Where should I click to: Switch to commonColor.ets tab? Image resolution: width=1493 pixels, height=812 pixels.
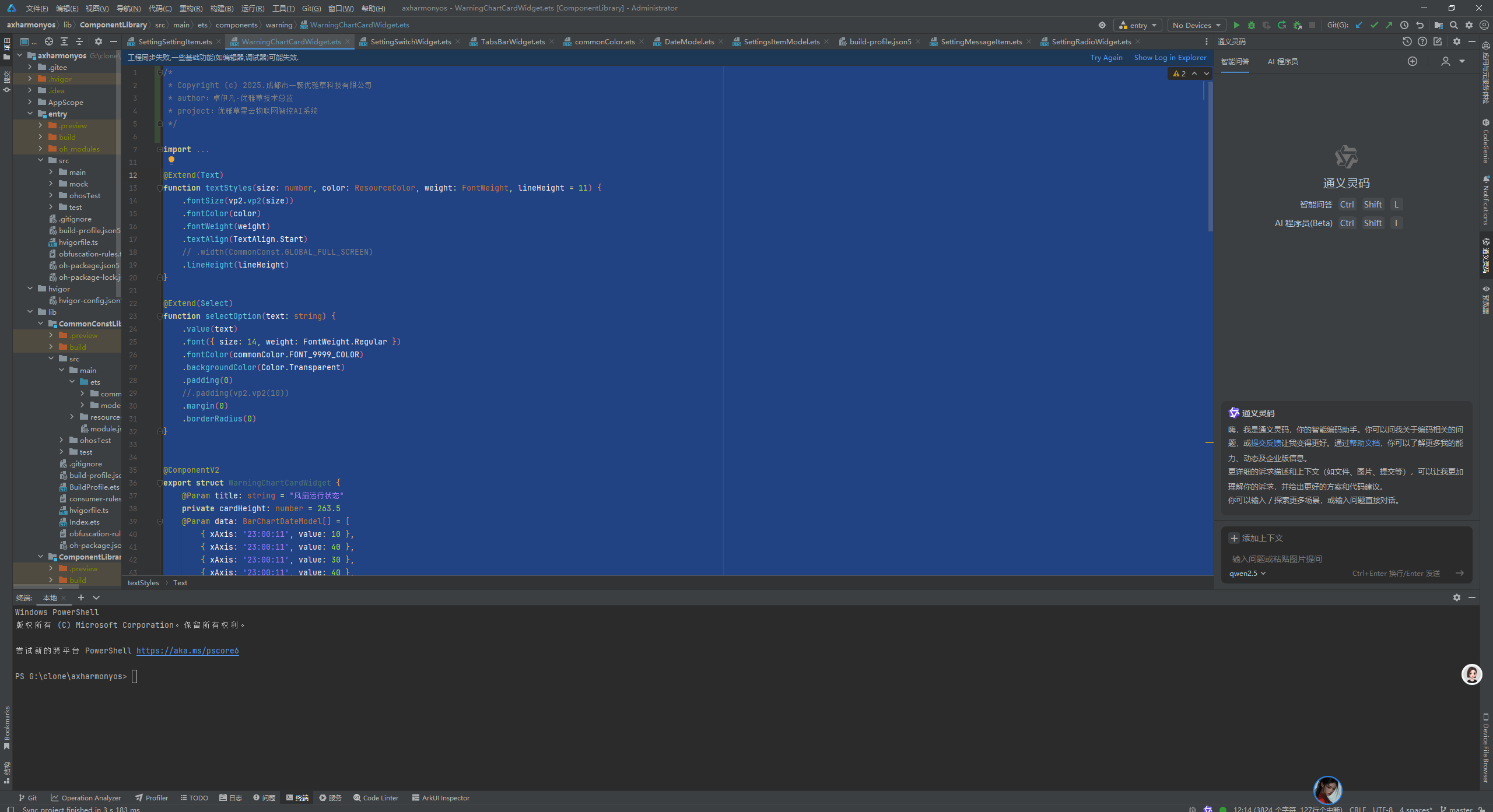(604, 41)
